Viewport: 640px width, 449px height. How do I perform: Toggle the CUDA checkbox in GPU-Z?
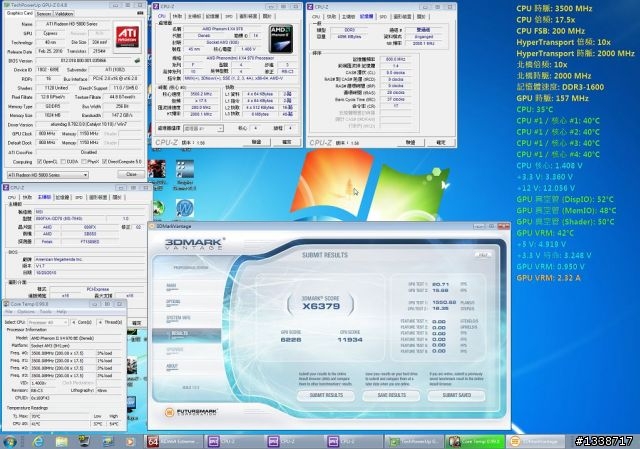pos(63,162)
